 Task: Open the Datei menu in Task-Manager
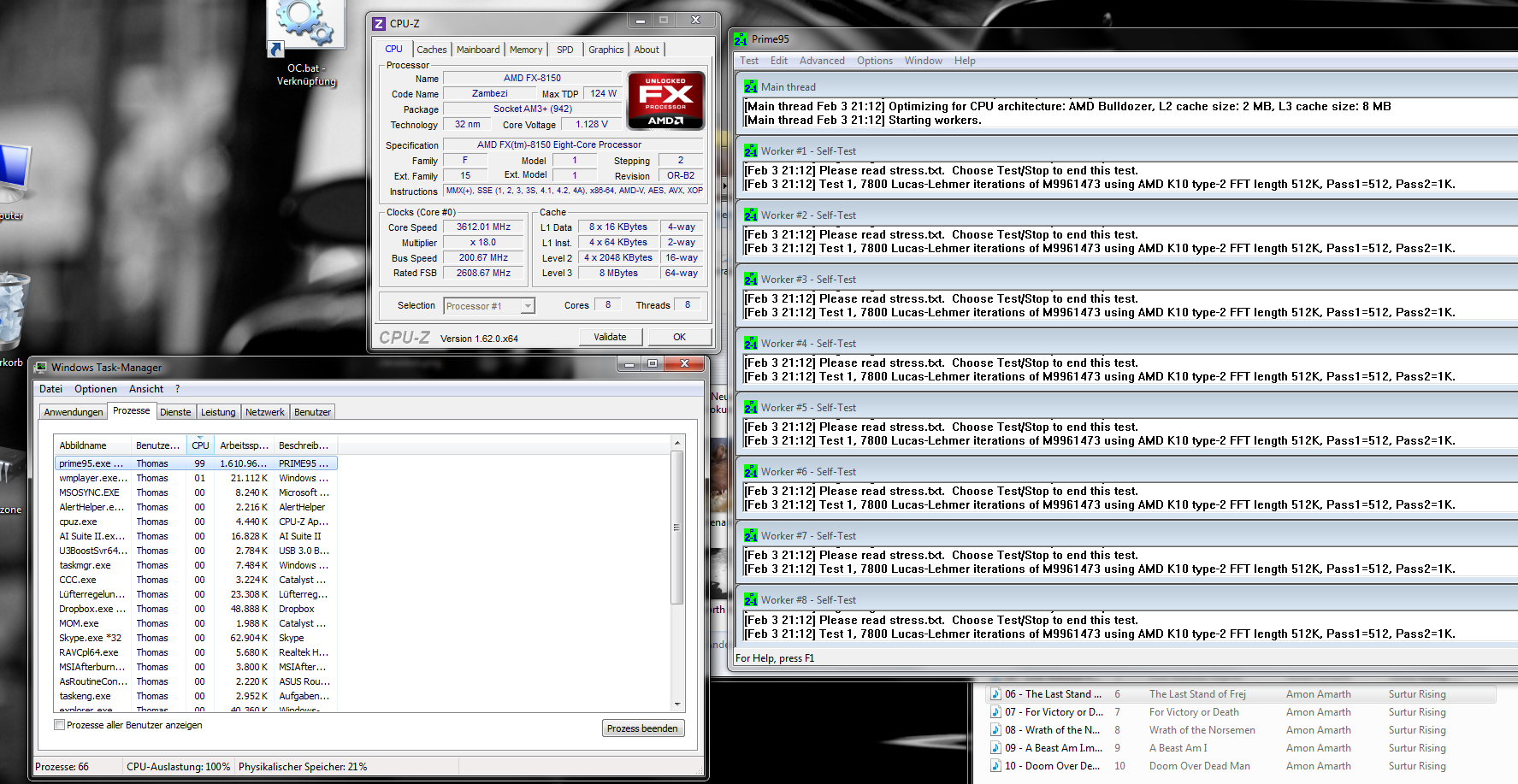point(50,389)
